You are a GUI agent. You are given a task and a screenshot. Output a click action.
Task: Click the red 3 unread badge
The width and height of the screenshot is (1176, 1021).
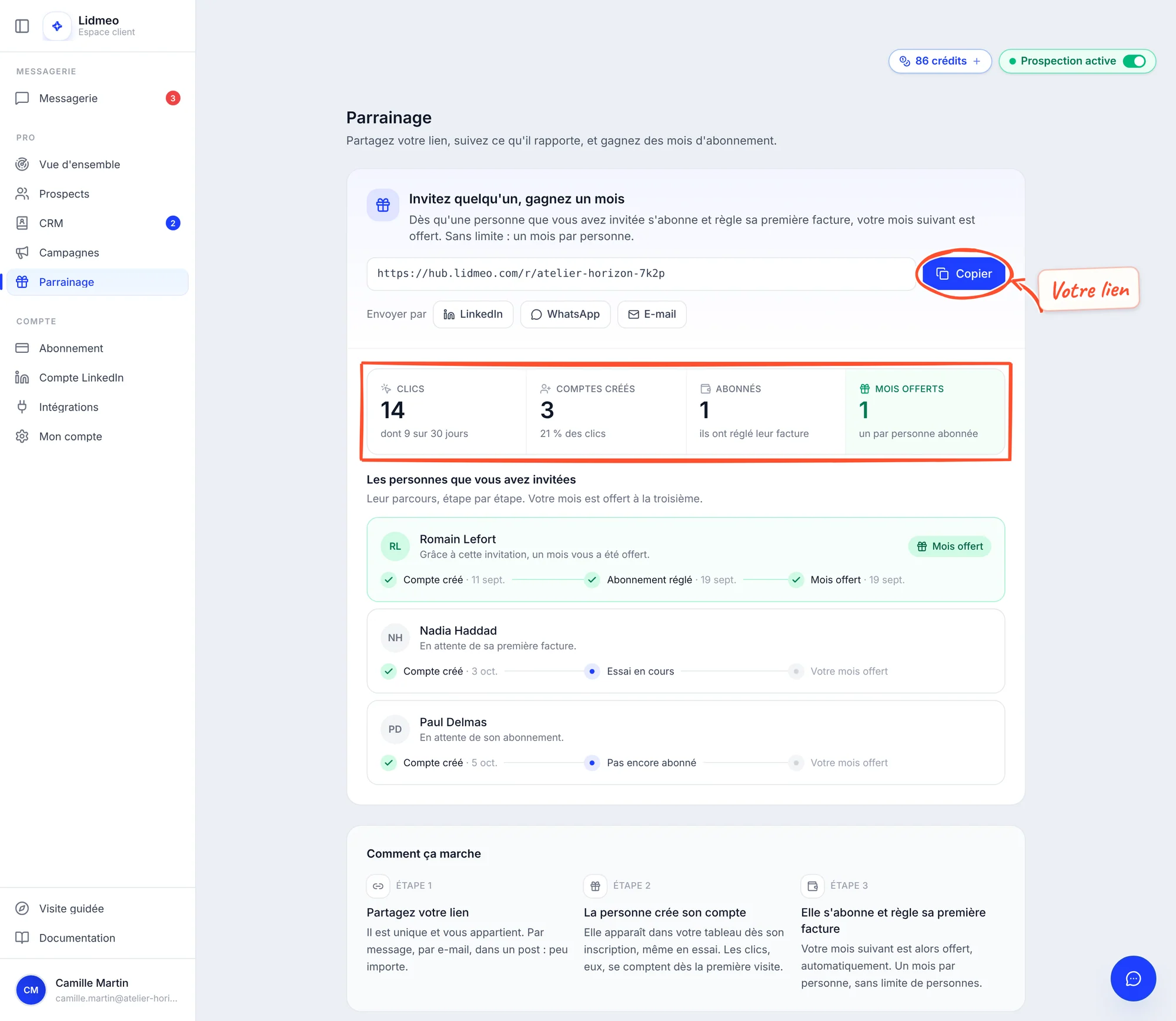[x=173, y=98]
